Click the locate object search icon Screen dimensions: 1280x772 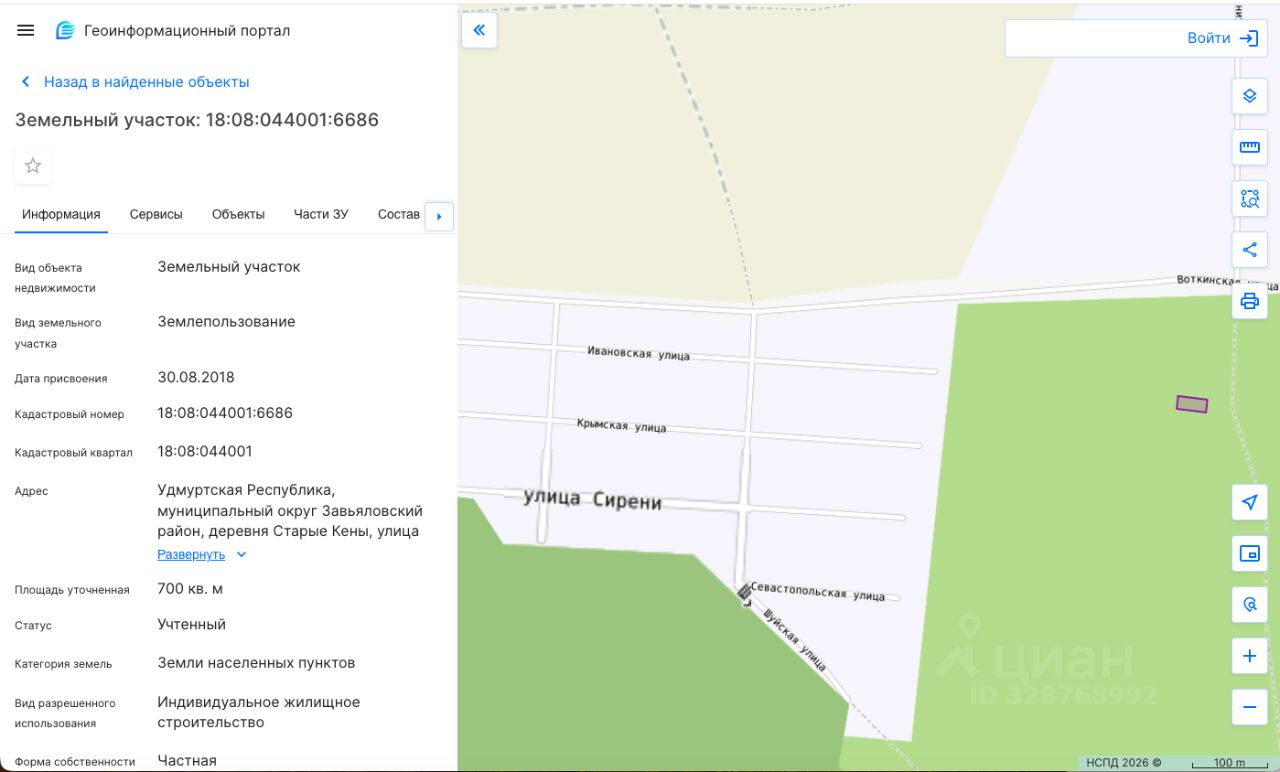(1249, 605)
